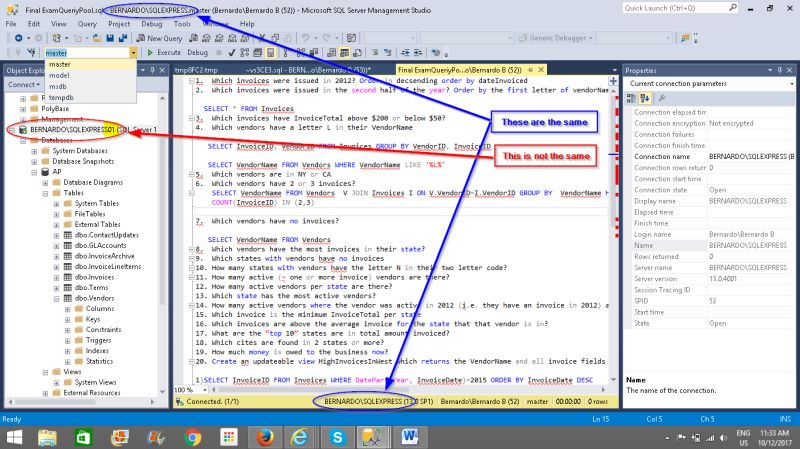This screenshot has width=800, height=449.
Task: Click the Change Connection icon left of database box
Action: [x=31, y=53]
